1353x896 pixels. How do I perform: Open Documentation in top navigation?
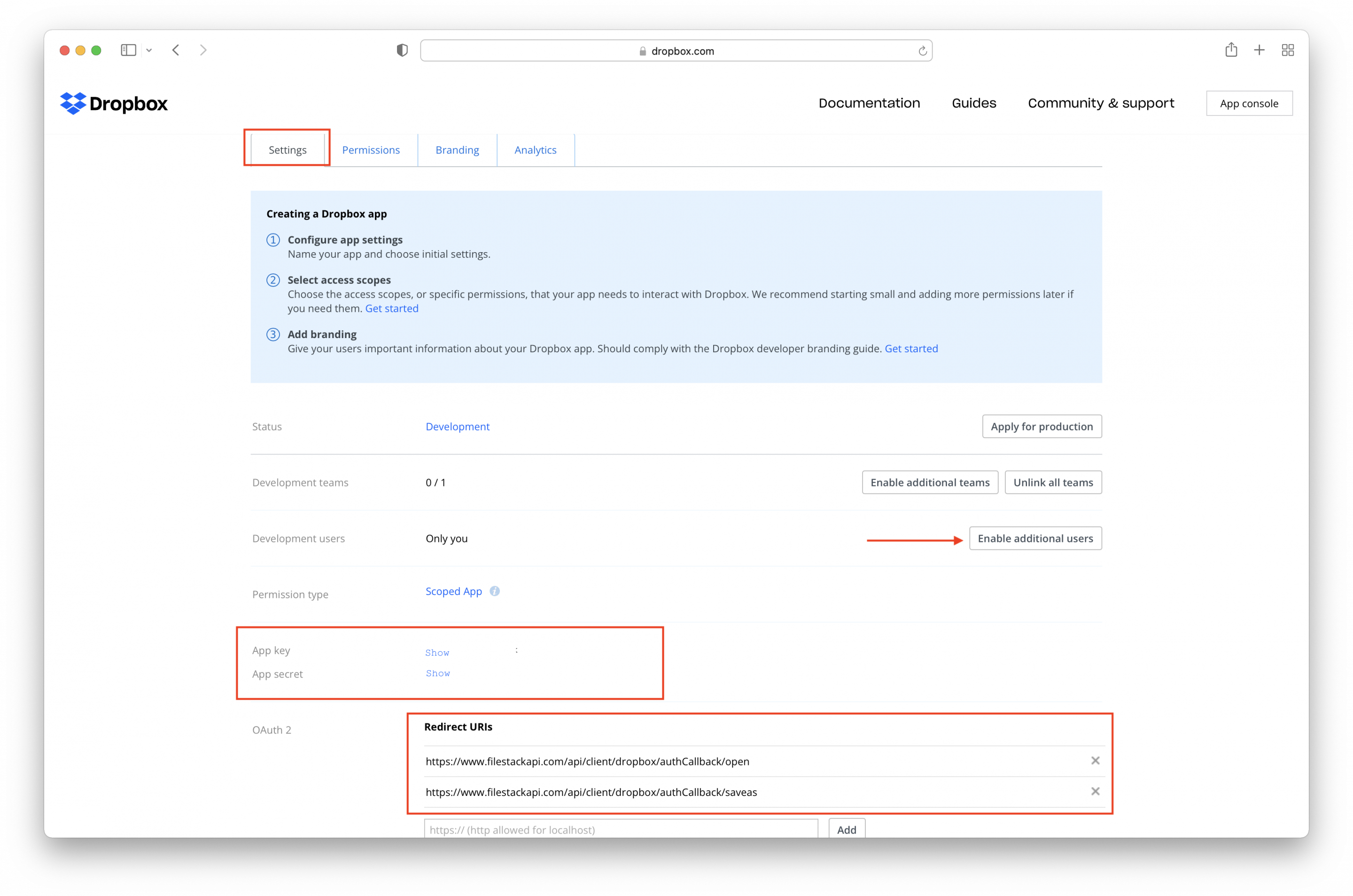pyautogui.click(x=869, y=103)
